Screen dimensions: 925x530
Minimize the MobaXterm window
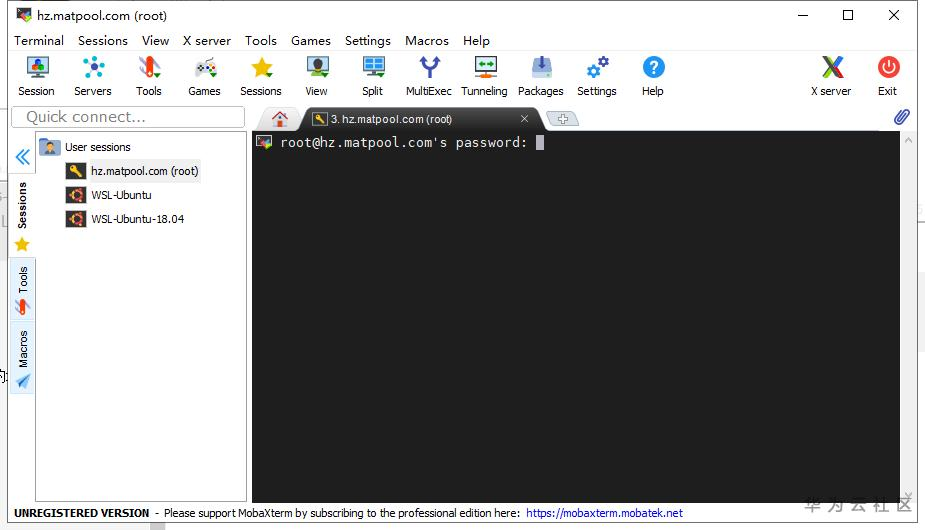click(x=803, y=15)
